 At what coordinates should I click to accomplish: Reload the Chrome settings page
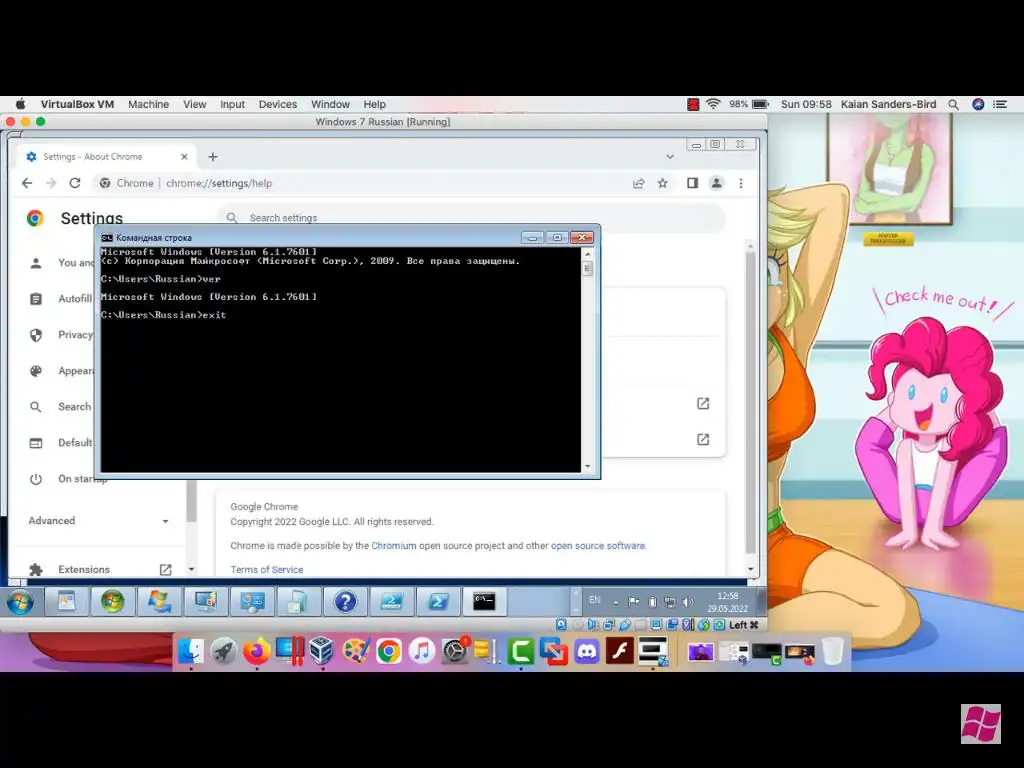(x=75, y=184)
